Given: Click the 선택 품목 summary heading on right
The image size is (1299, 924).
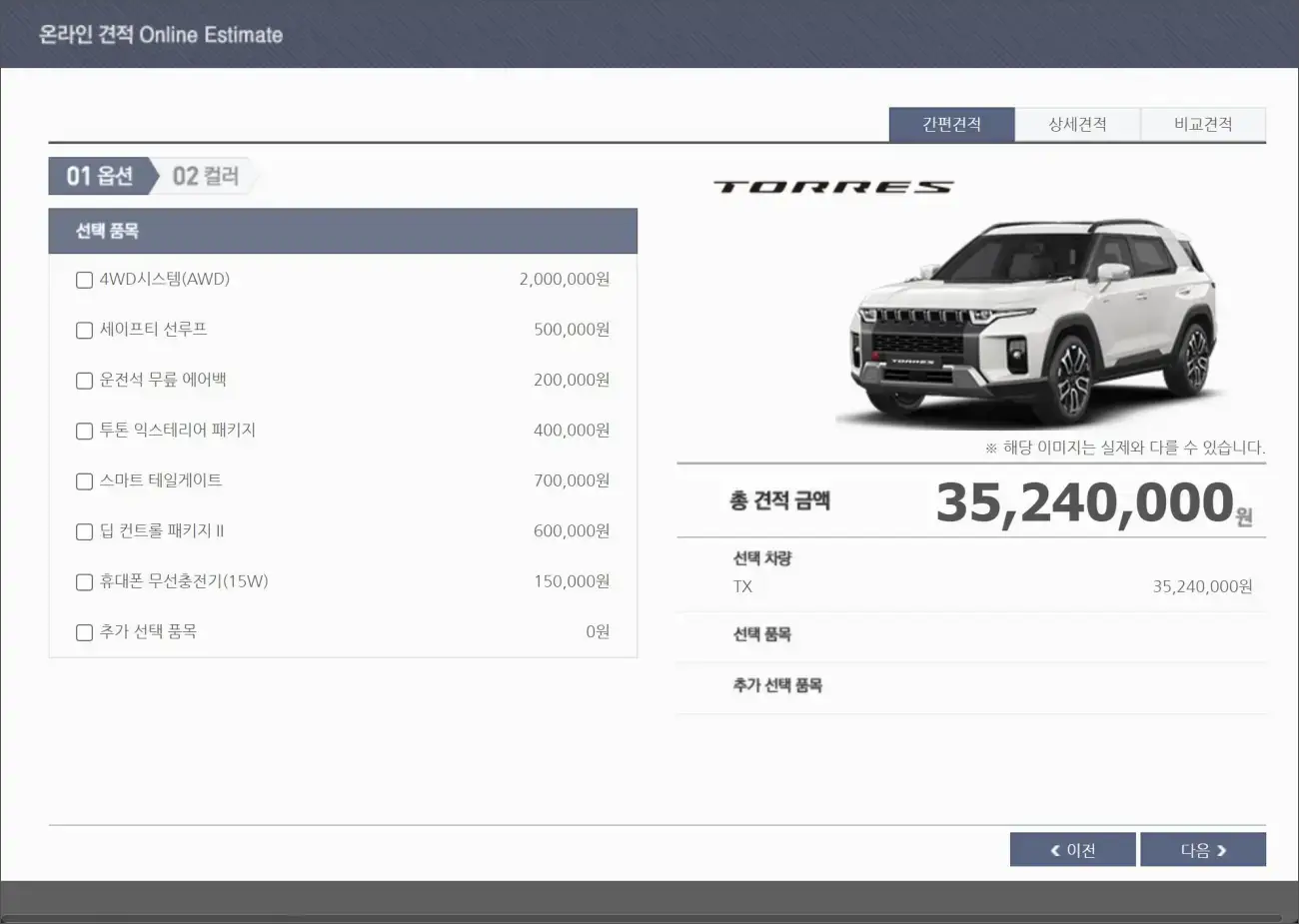Looking at the screenshot, I should tap(762, 634).
